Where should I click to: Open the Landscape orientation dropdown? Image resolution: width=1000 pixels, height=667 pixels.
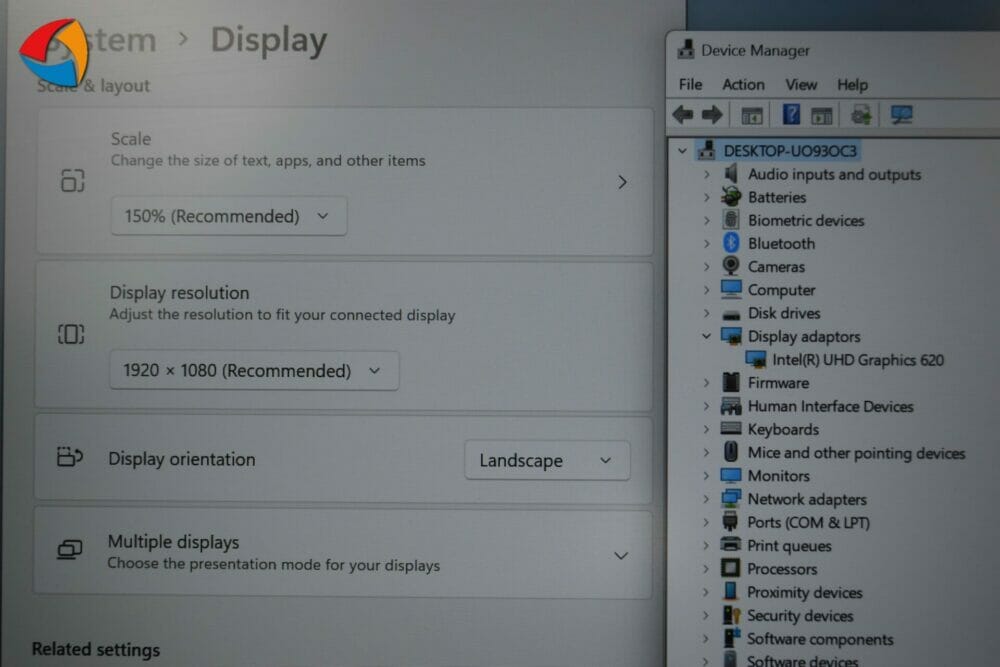coord(547,460)
